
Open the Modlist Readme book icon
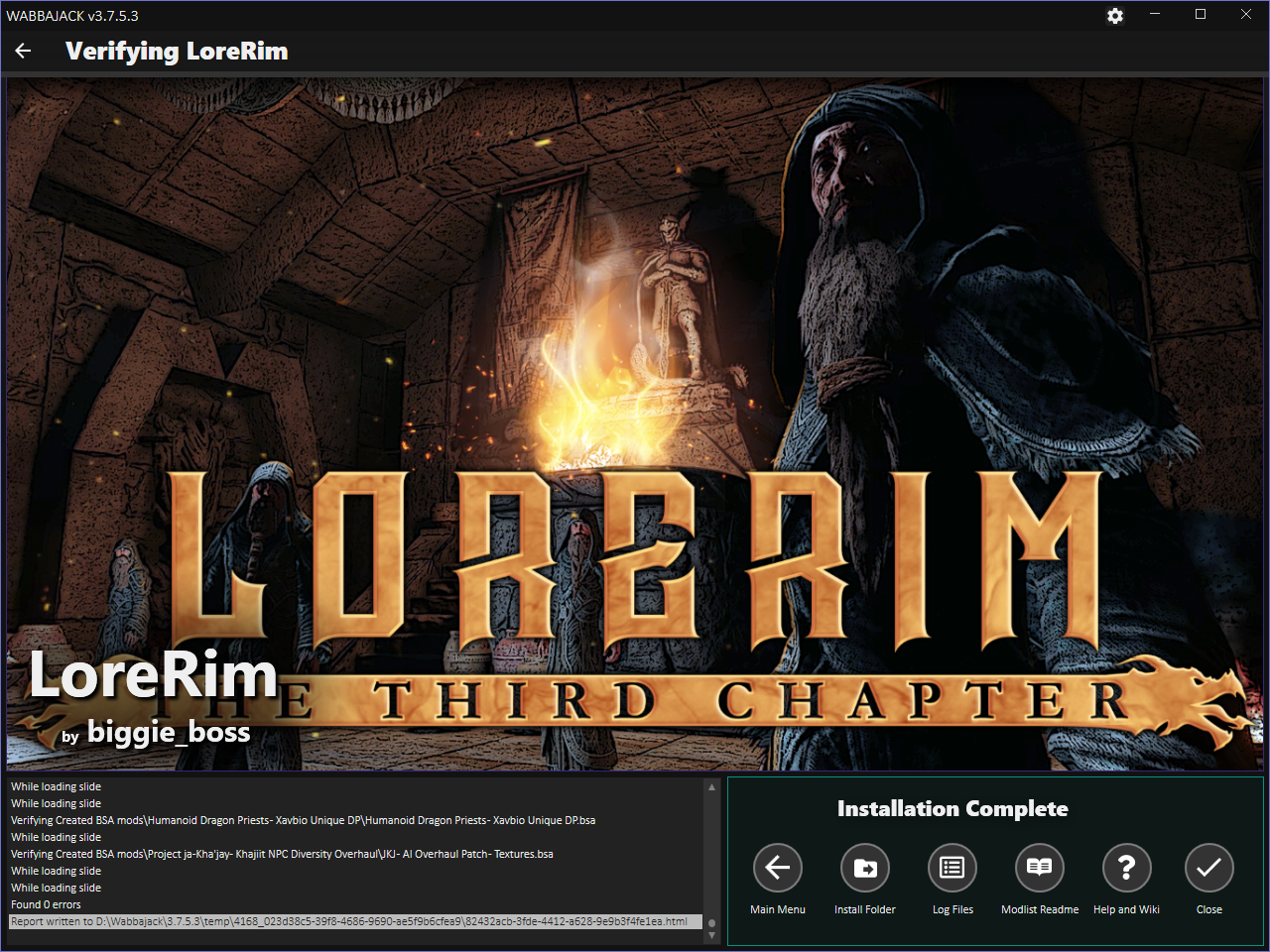tap(1040, 868)
